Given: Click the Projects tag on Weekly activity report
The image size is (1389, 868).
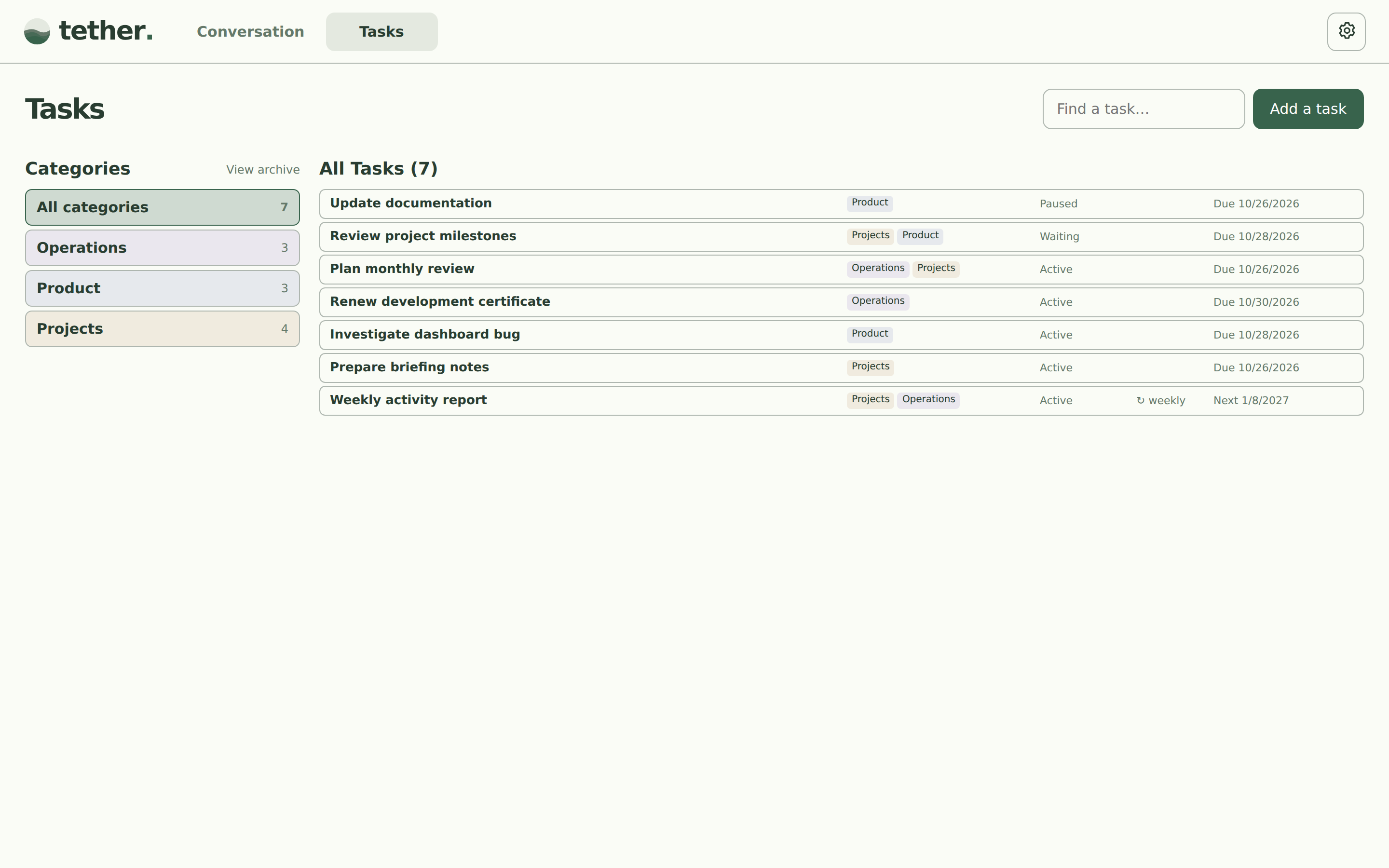Looking at the screenshot, I should pos(870,400).
